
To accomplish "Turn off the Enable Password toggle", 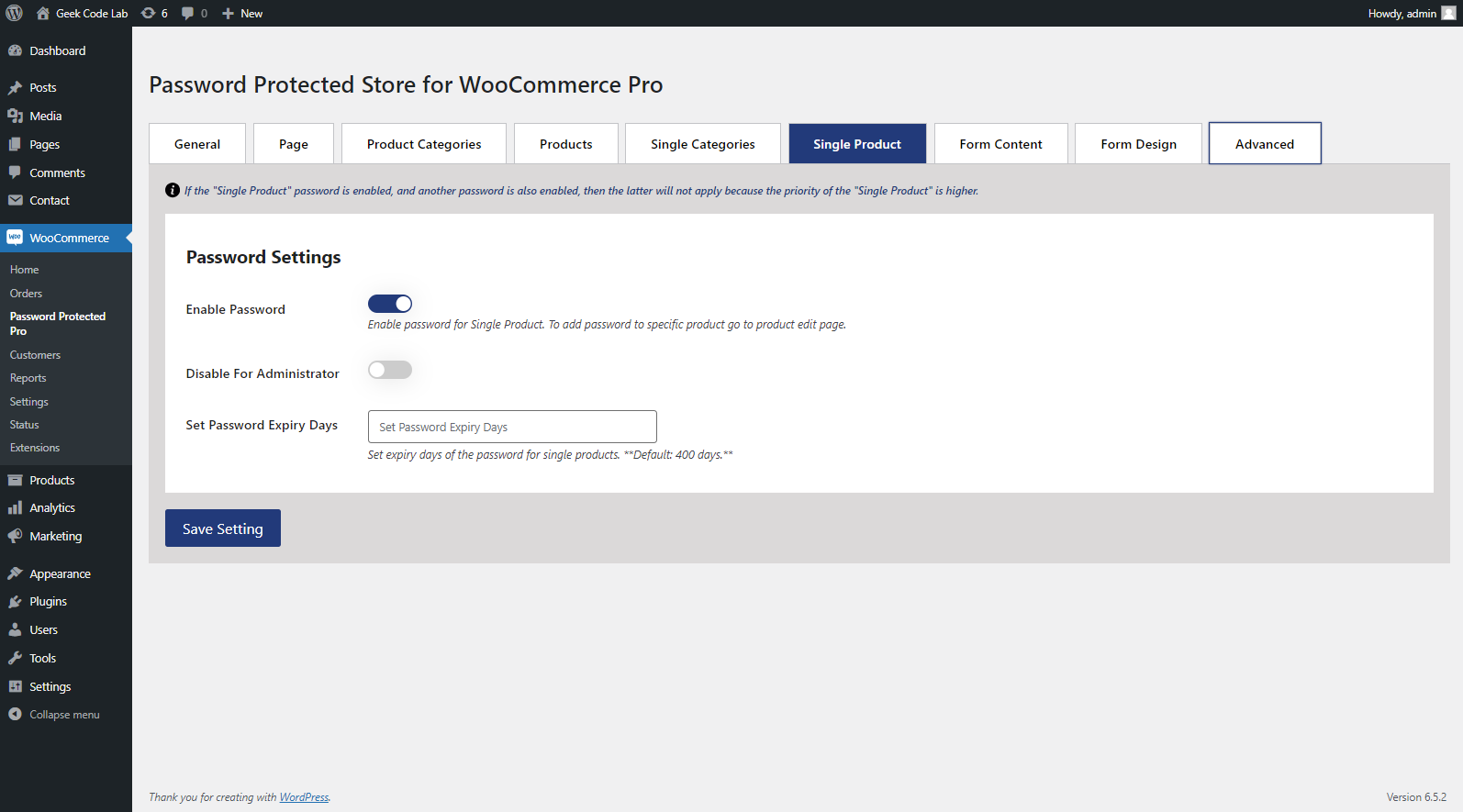I will tap(390, 304).
